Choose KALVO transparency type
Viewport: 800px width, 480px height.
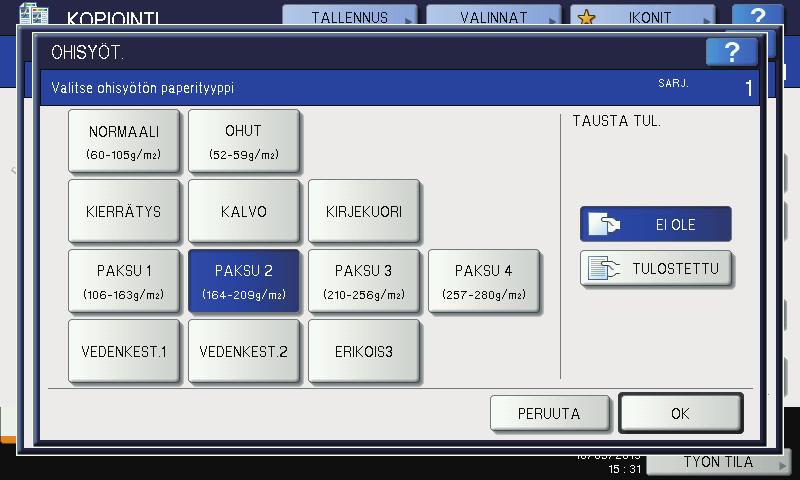point(244,211)
